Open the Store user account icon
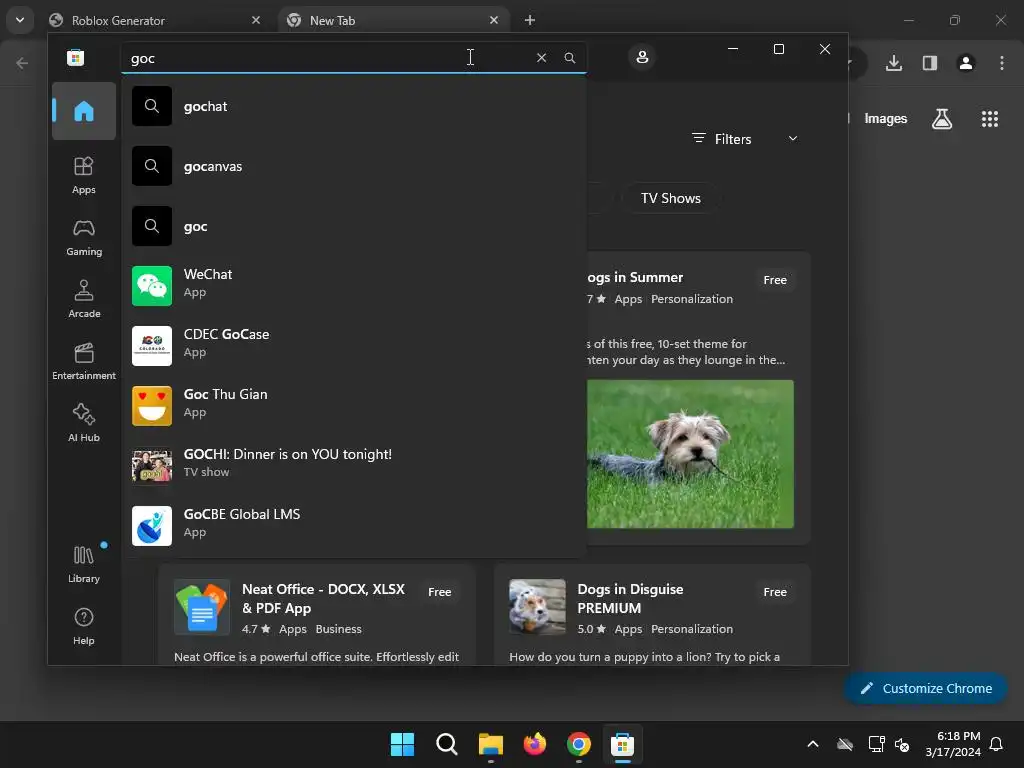 click(642, 57)
